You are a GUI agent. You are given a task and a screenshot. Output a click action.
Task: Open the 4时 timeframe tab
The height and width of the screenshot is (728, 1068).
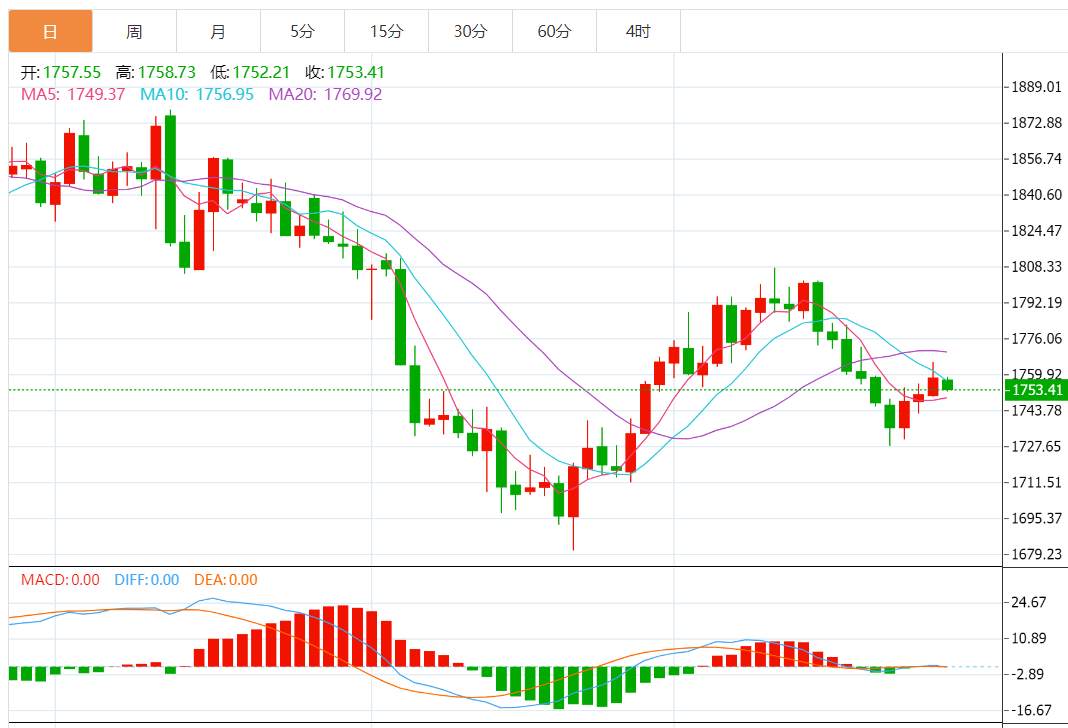tap(638, 31)
